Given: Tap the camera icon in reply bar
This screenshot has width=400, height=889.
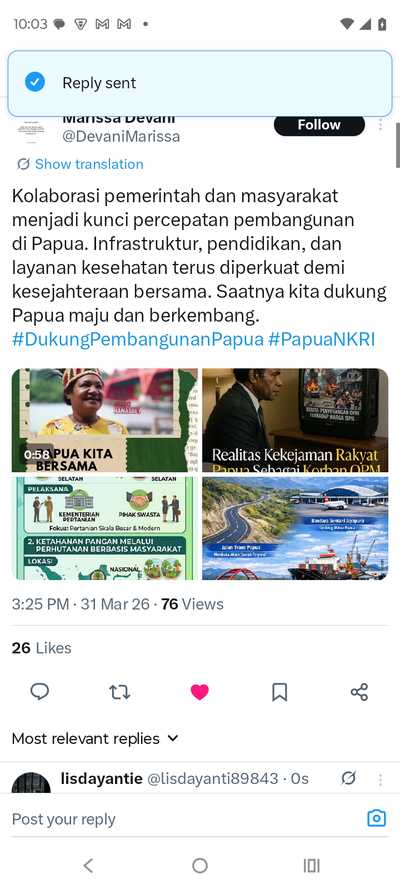Looking at the screenshot, I should pyautogui.click(x=377, y=818).
